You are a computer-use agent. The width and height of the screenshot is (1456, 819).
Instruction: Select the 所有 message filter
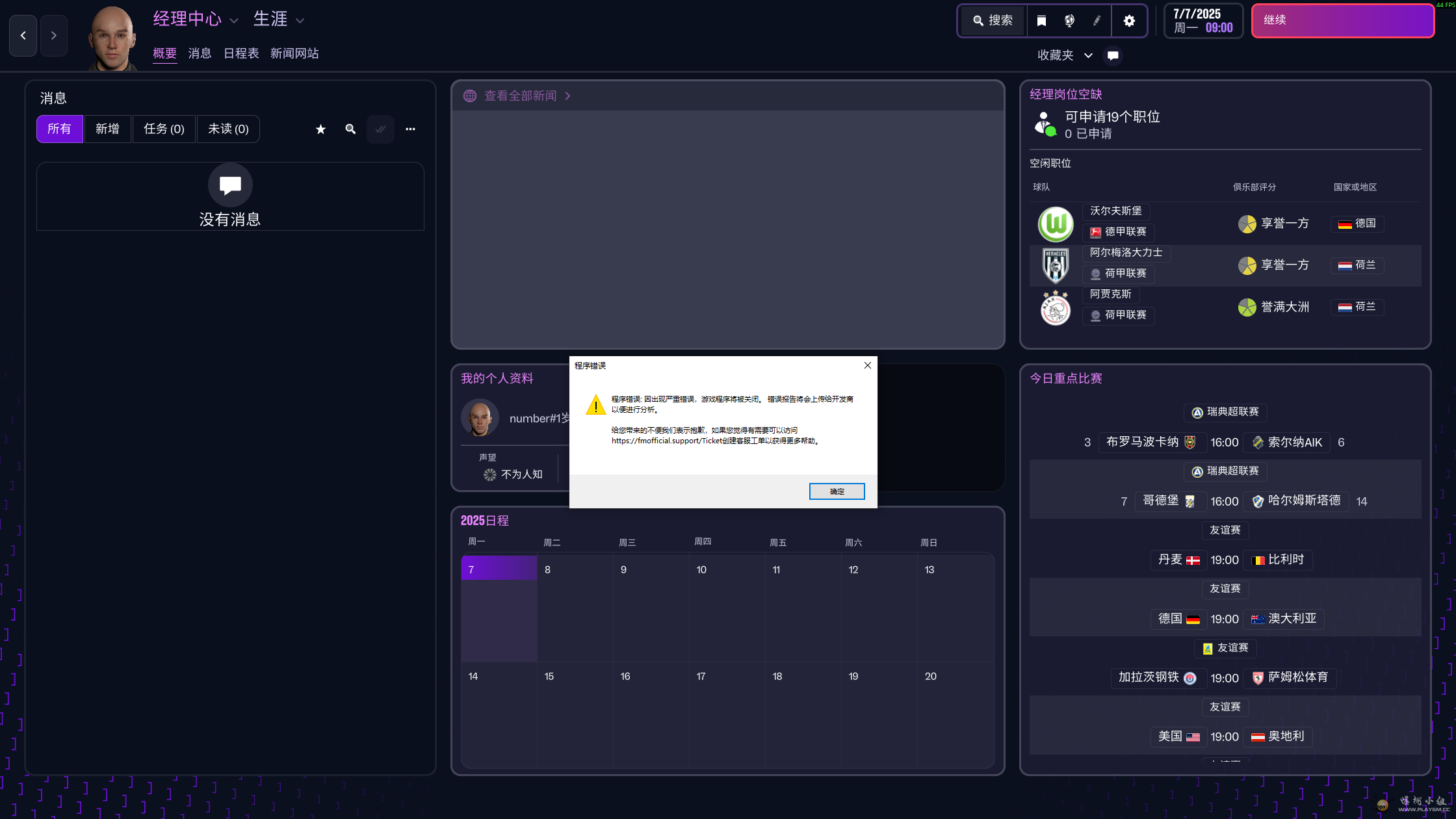pos(59,129)
